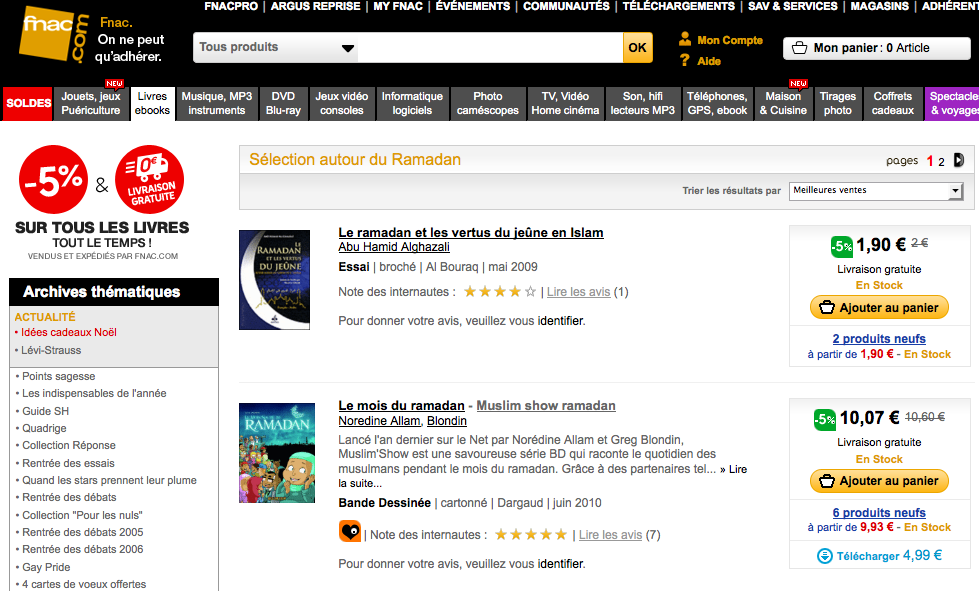The width and height of the screenshot is (979, 591).
Task: Go to results page 2
Action: coord(942,162)
